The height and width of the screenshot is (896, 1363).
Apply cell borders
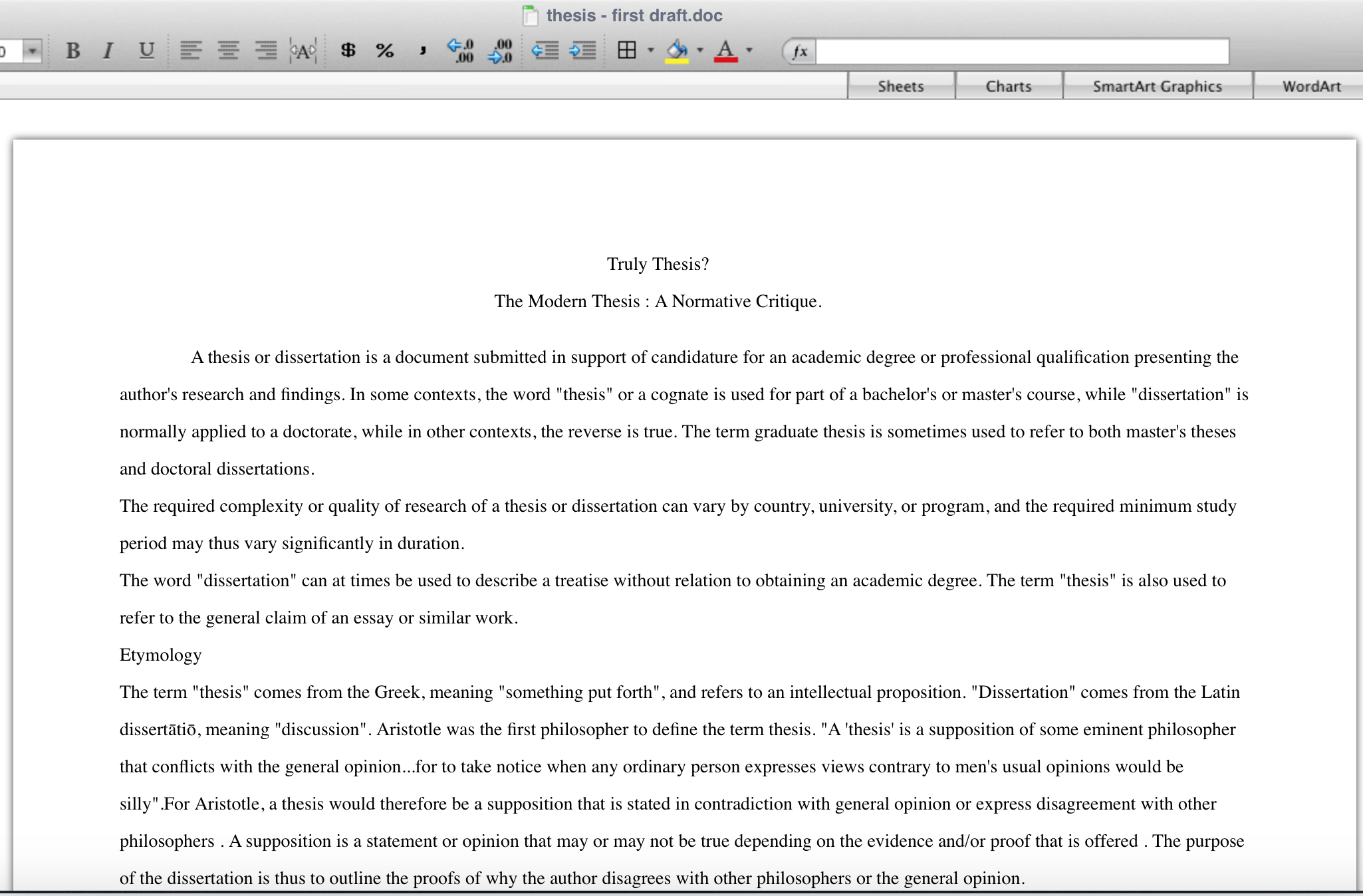click(x=627, y=50)
